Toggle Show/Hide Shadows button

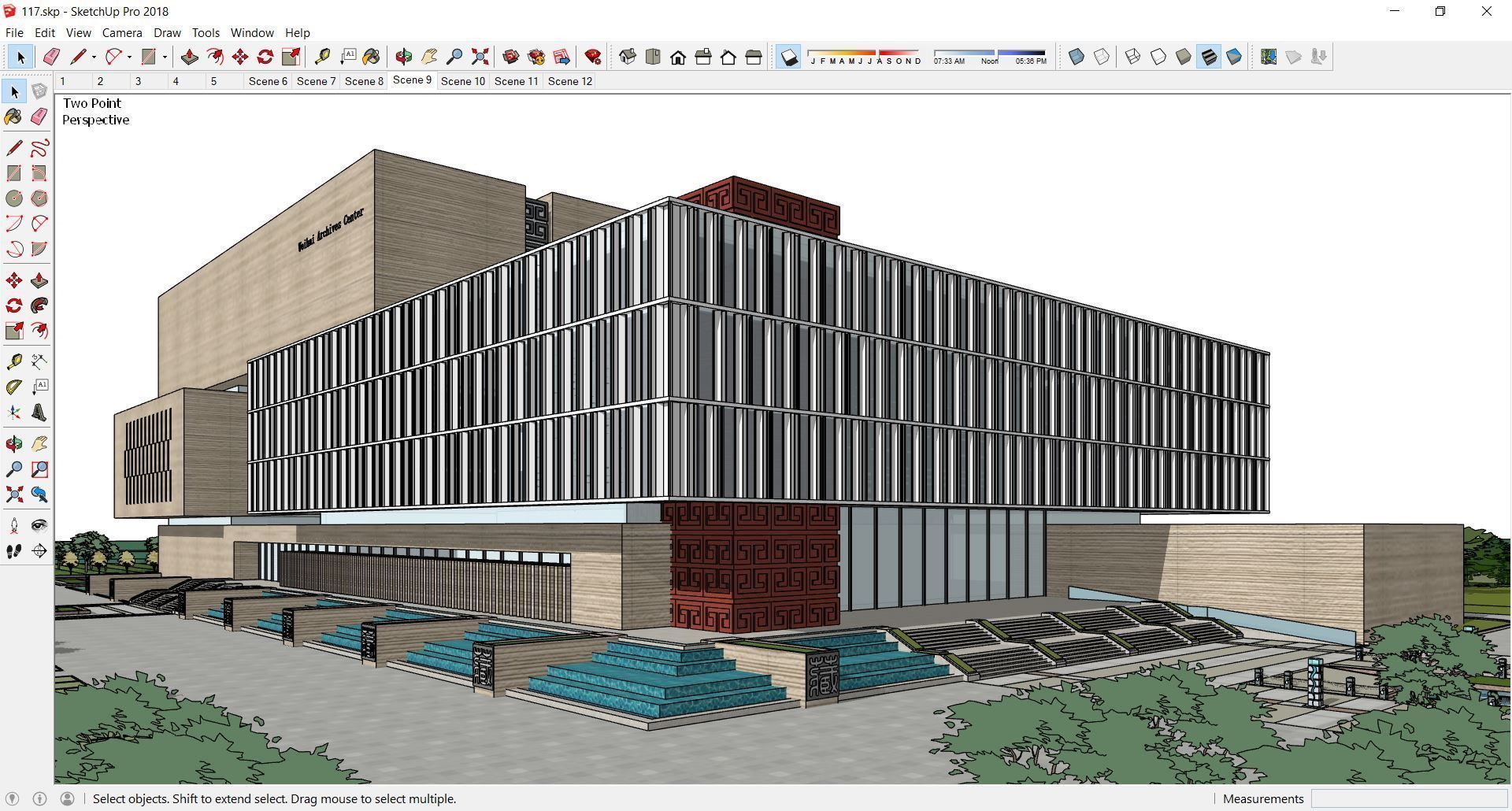point(788,57)
